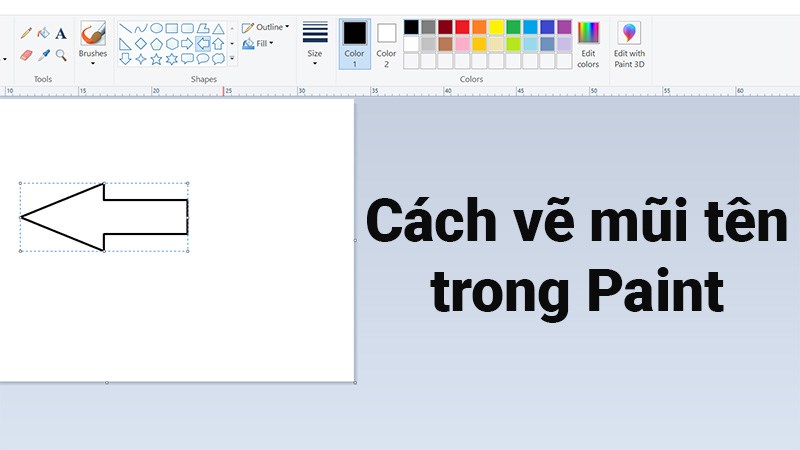The width and height of the screenshot is (800, 450).
Task: Choose the Diamond shape
Action: (x=141, y=44)
